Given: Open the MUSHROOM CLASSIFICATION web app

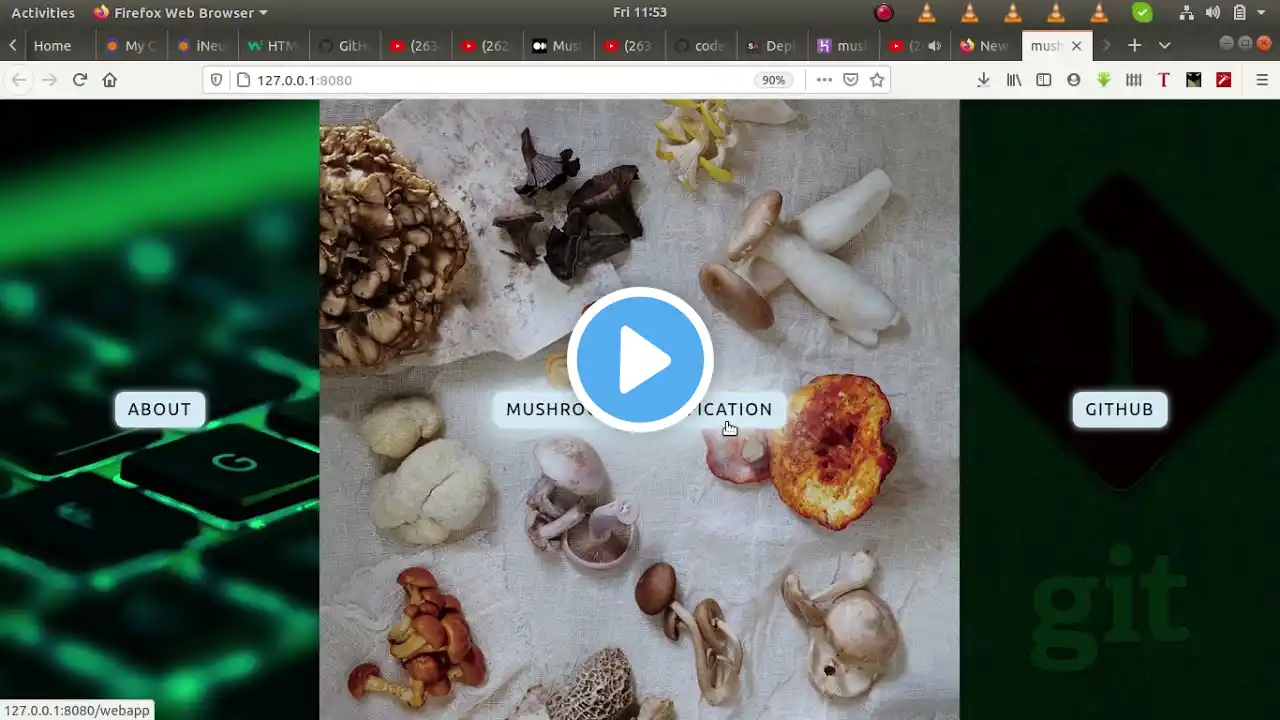Looking at the screenshot, I should [x=639, y=409].
